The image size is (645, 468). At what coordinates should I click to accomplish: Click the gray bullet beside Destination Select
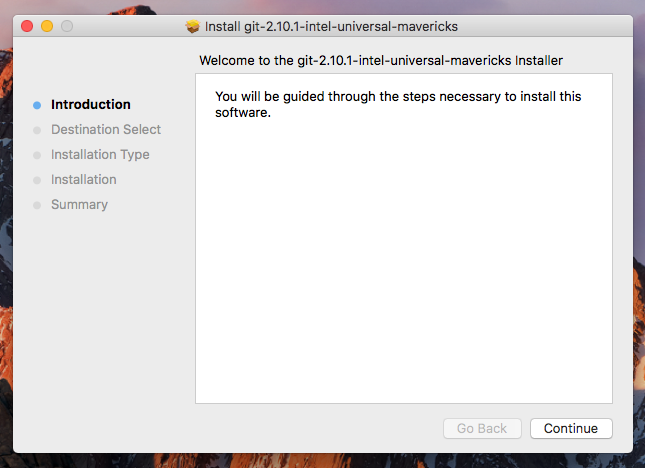tap(37, 130)
